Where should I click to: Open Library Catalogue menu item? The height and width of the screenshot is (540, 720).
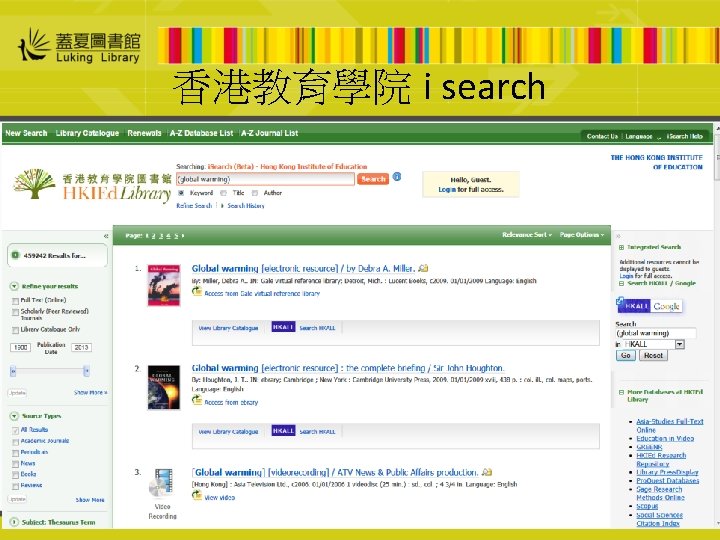87,133
